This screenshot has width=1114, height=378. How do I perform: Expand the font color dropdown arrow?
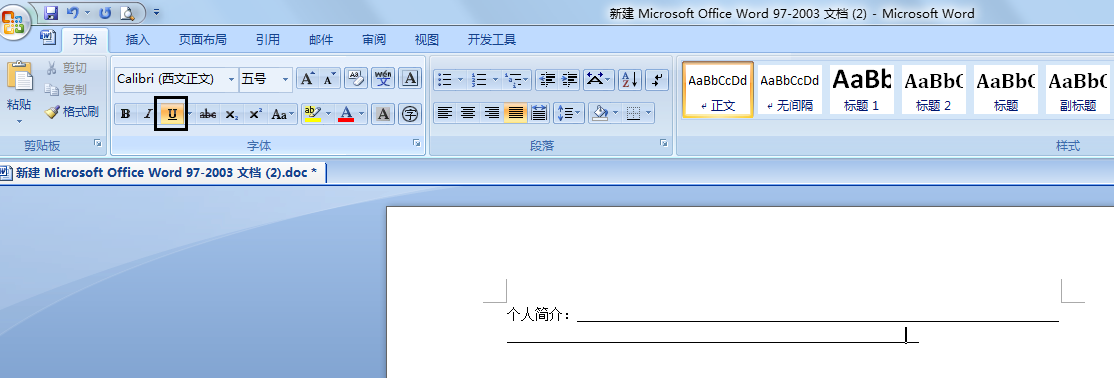point(362,114)
